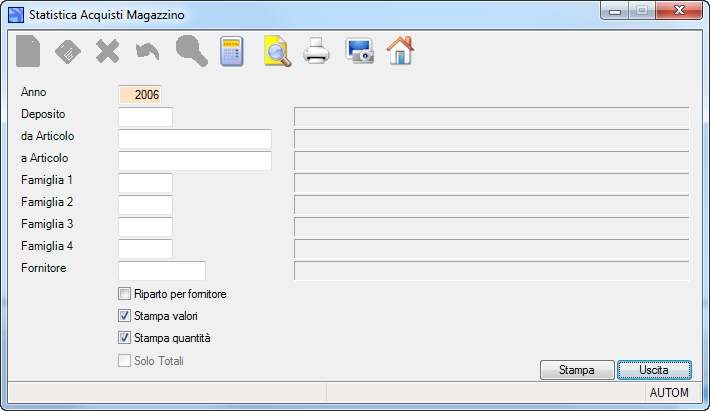Click the gray magnifier search icon
This screenshot has width=710, height=411.
point(192,51)
